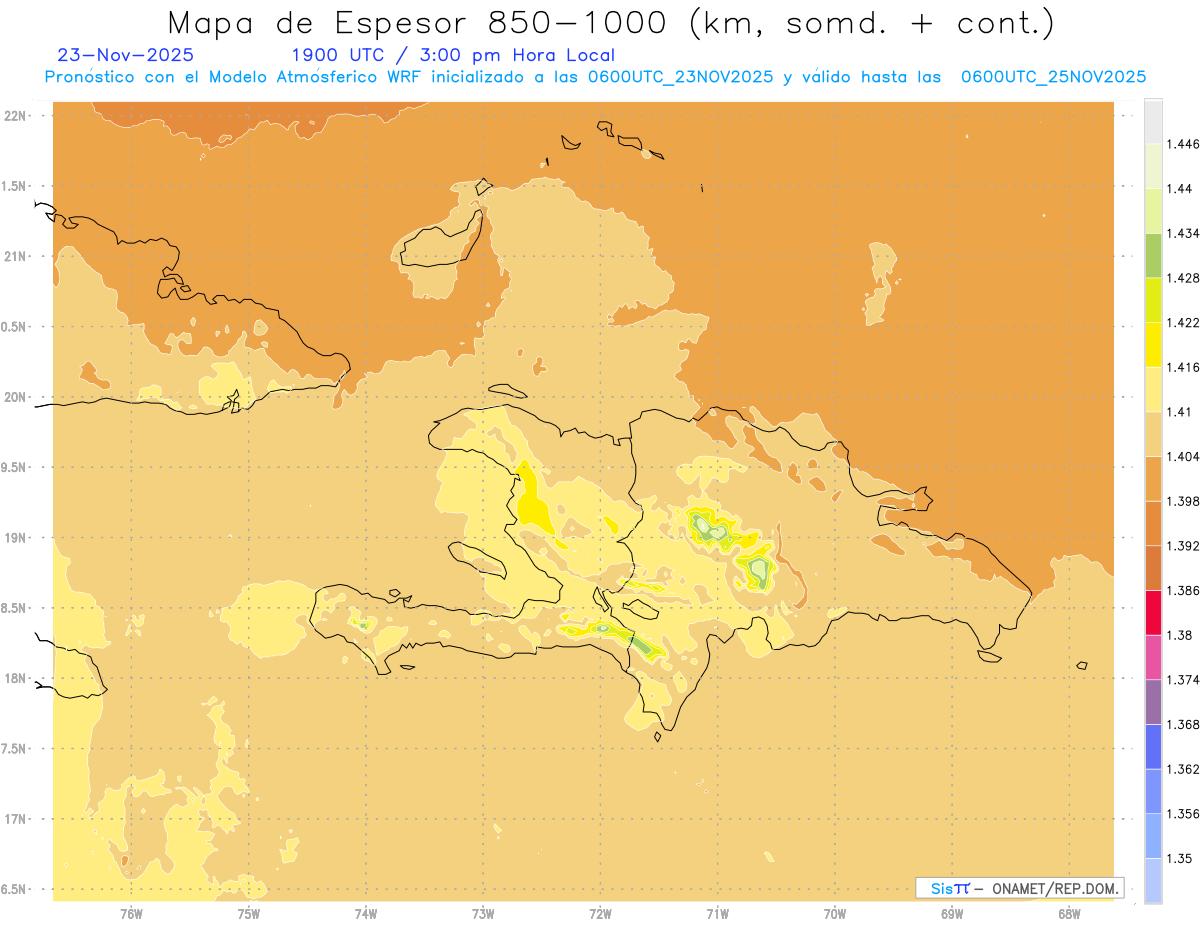Click the 'ONAMET/REP.DOM.' credit box
This screenshot has height=927, width=1200.
[x=1019, y=888]
